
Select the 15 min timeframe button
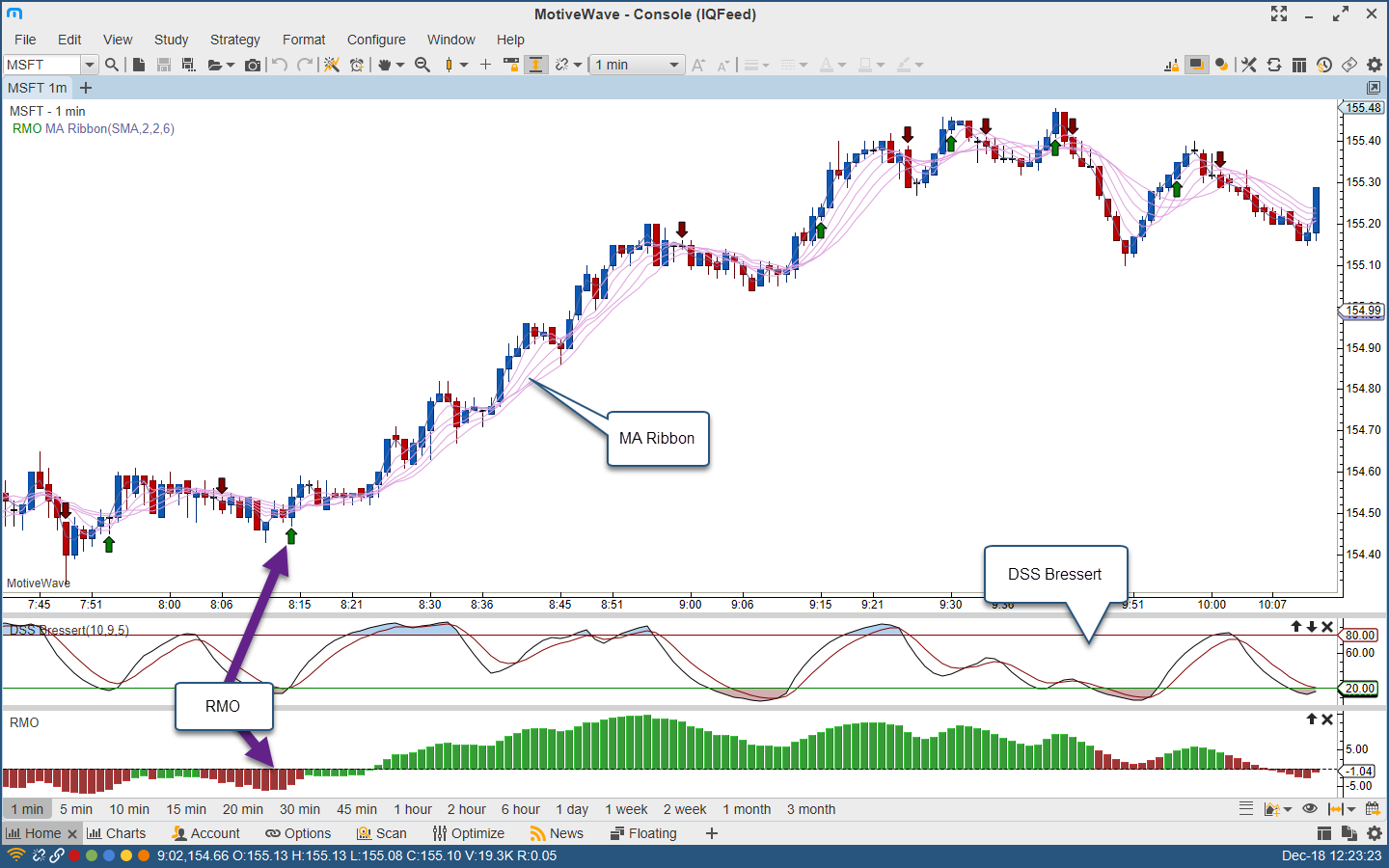point(186,809)
